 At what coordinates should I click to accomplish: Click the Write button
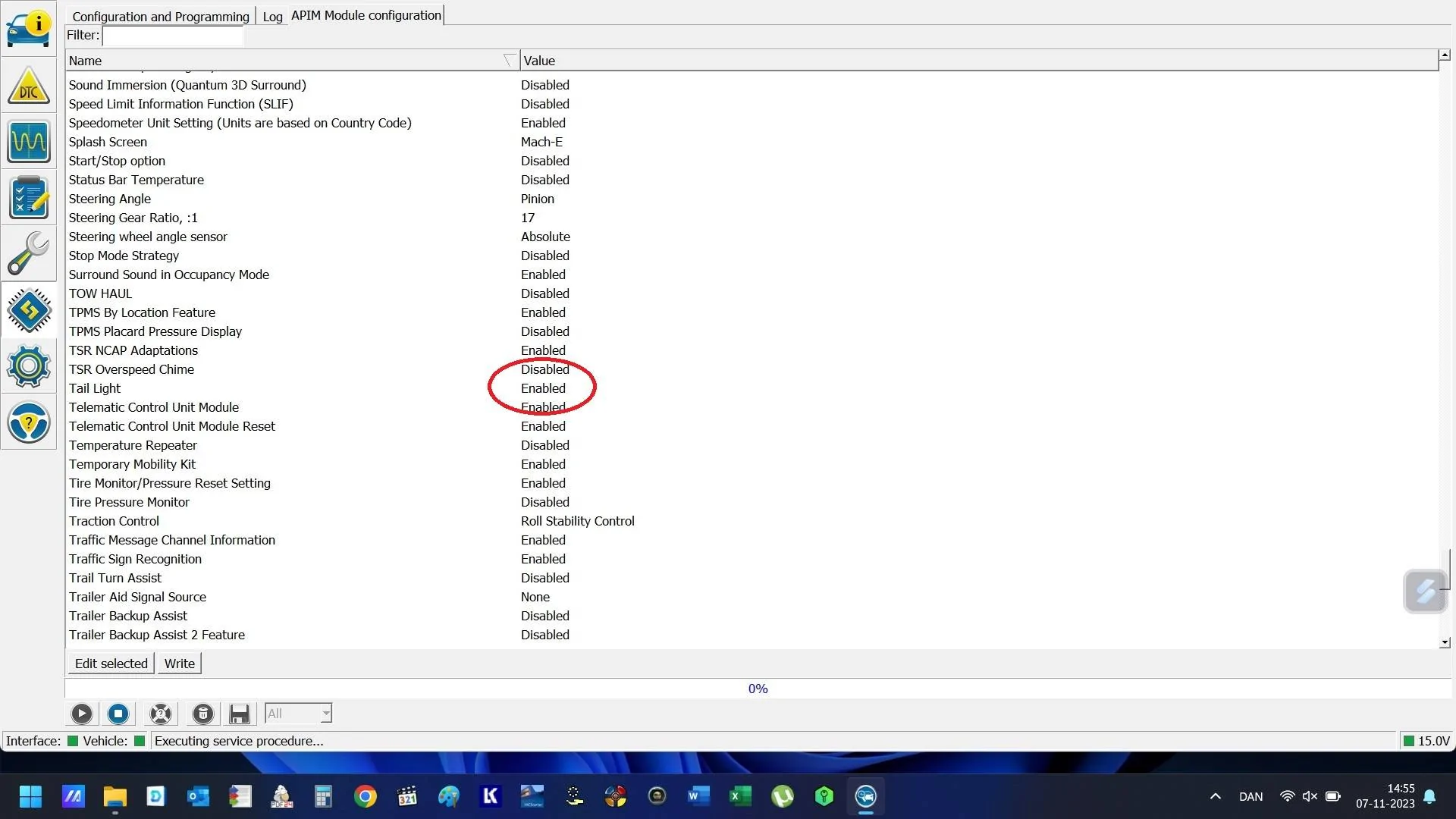180,664
